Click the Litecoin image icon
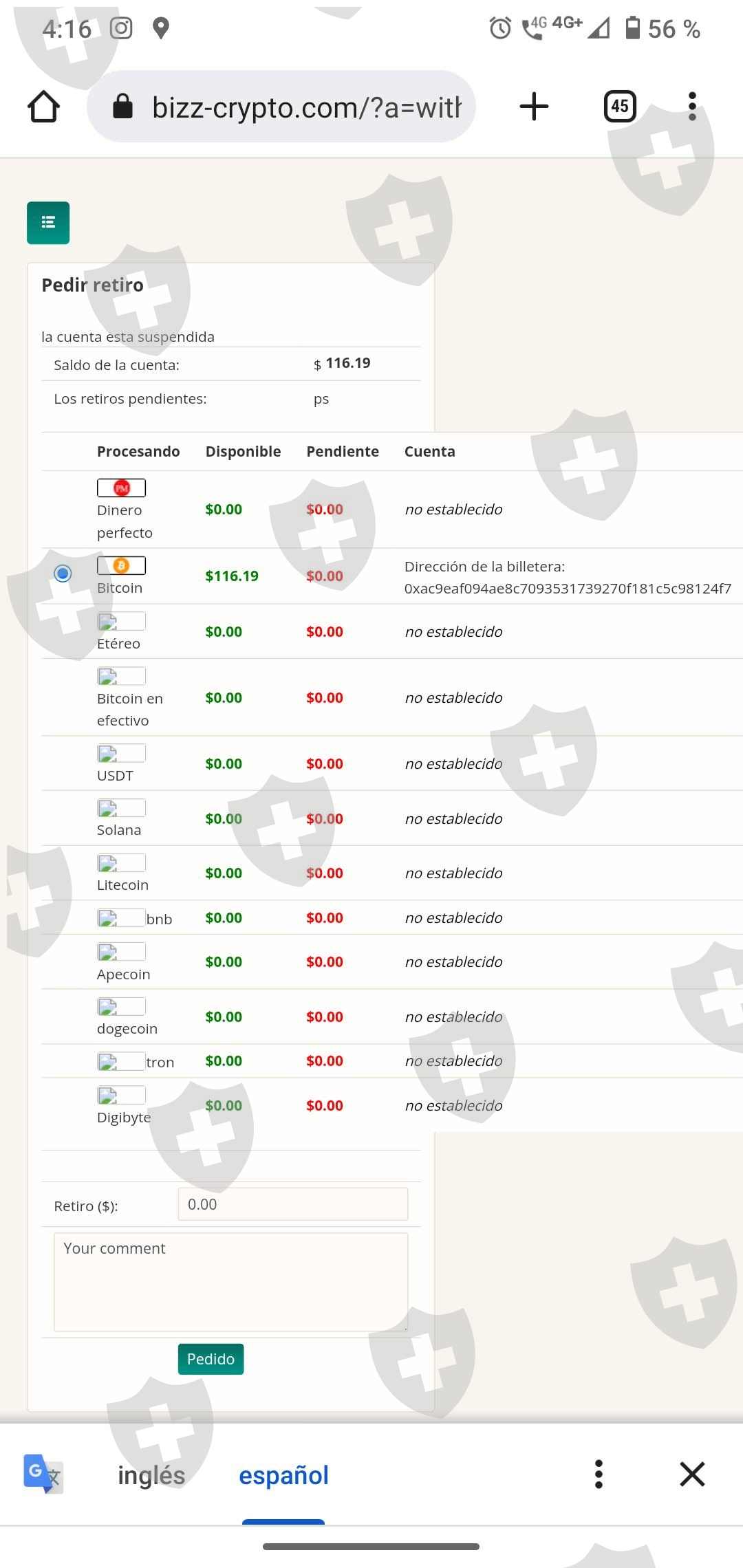Image resolution: width=743 pixels, height=1568 pixels. 121,862
